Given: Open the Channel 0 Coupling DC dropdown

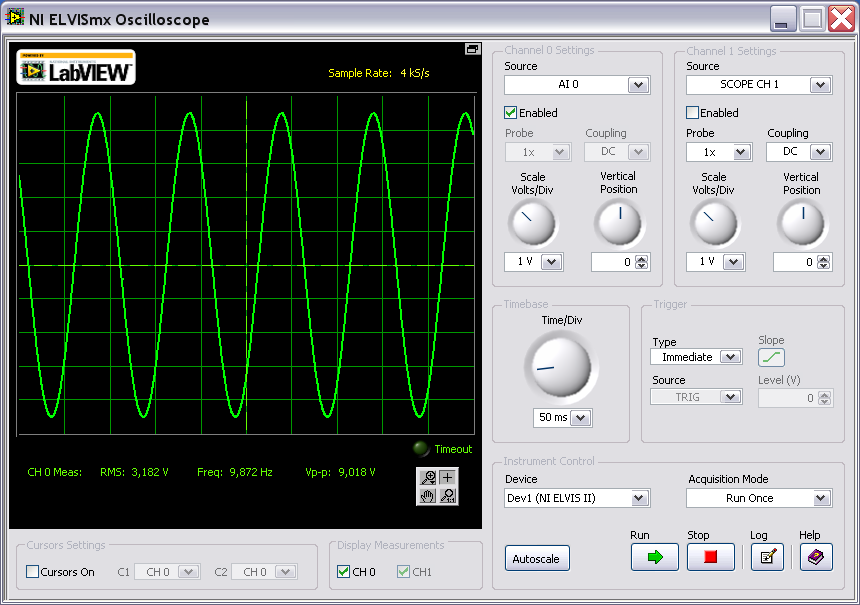Looking at the screenshot, I should point(618,152).
